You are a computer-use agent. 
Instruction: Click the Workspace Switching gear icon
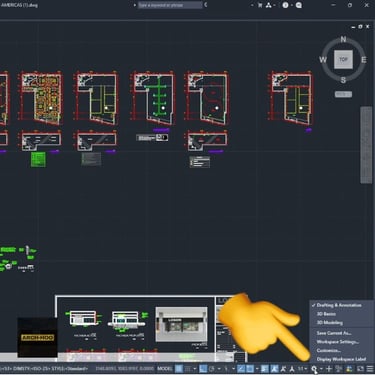pos(314,368)
